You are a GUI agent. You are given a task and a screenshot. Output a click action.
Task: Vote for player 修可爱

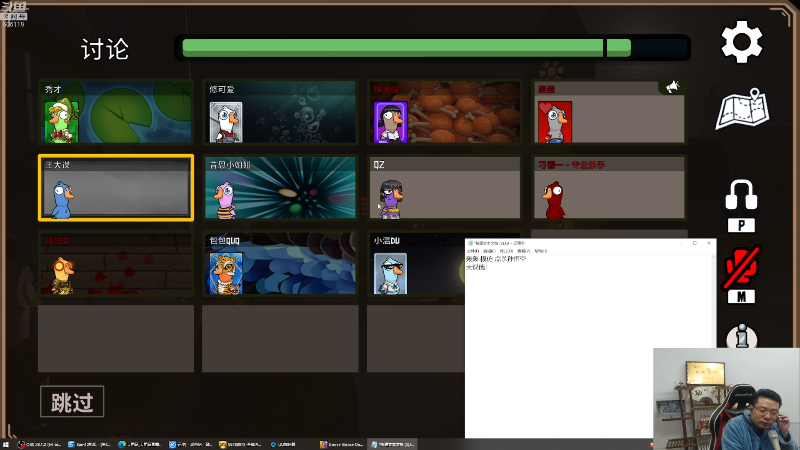pyautogui.click(x=280, y=112)
